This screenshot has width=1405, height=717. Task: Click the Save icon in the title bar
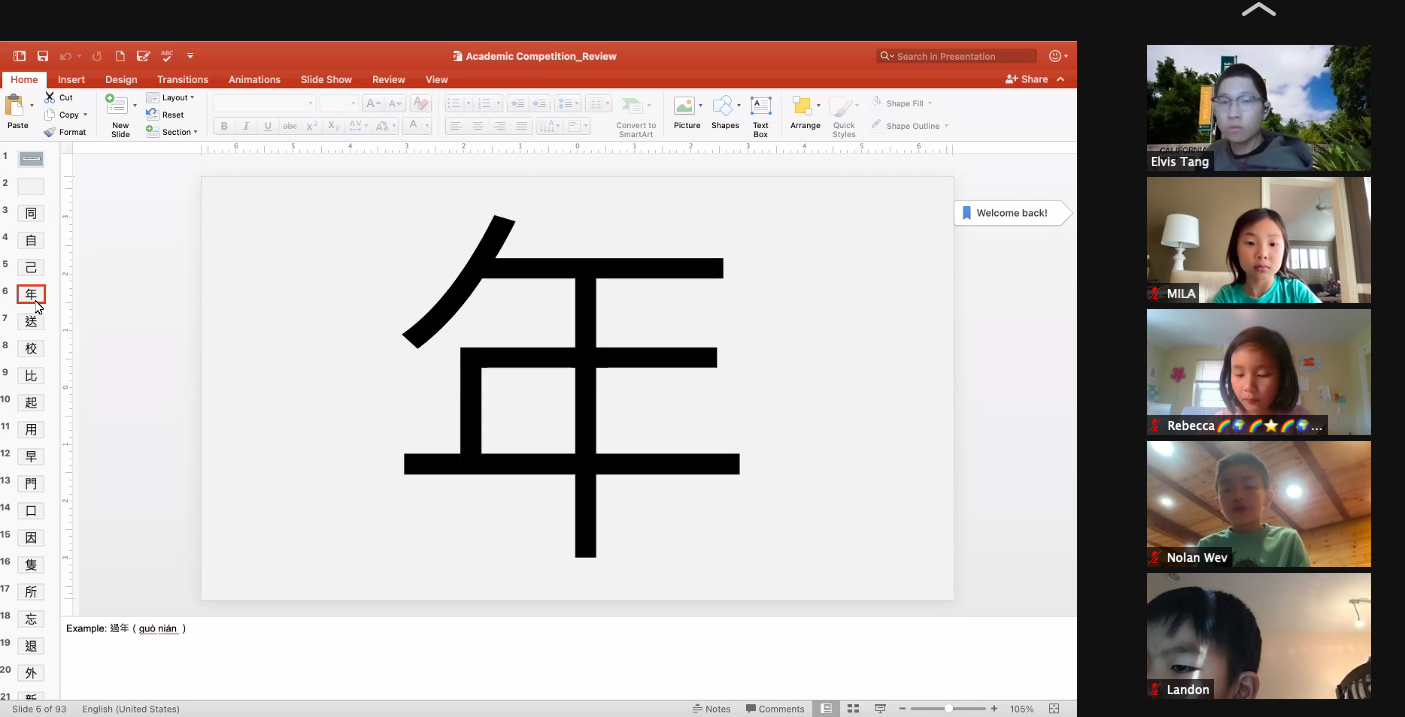(x=43, y=56)
